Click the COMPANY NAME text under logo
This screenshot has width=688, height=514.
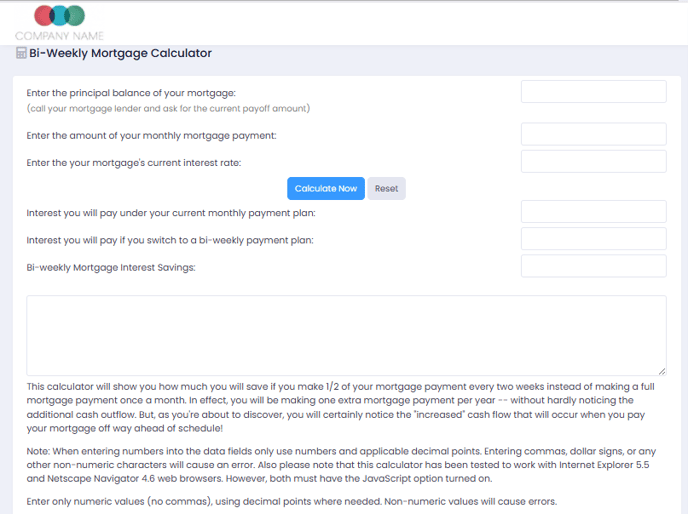[59, 36]
